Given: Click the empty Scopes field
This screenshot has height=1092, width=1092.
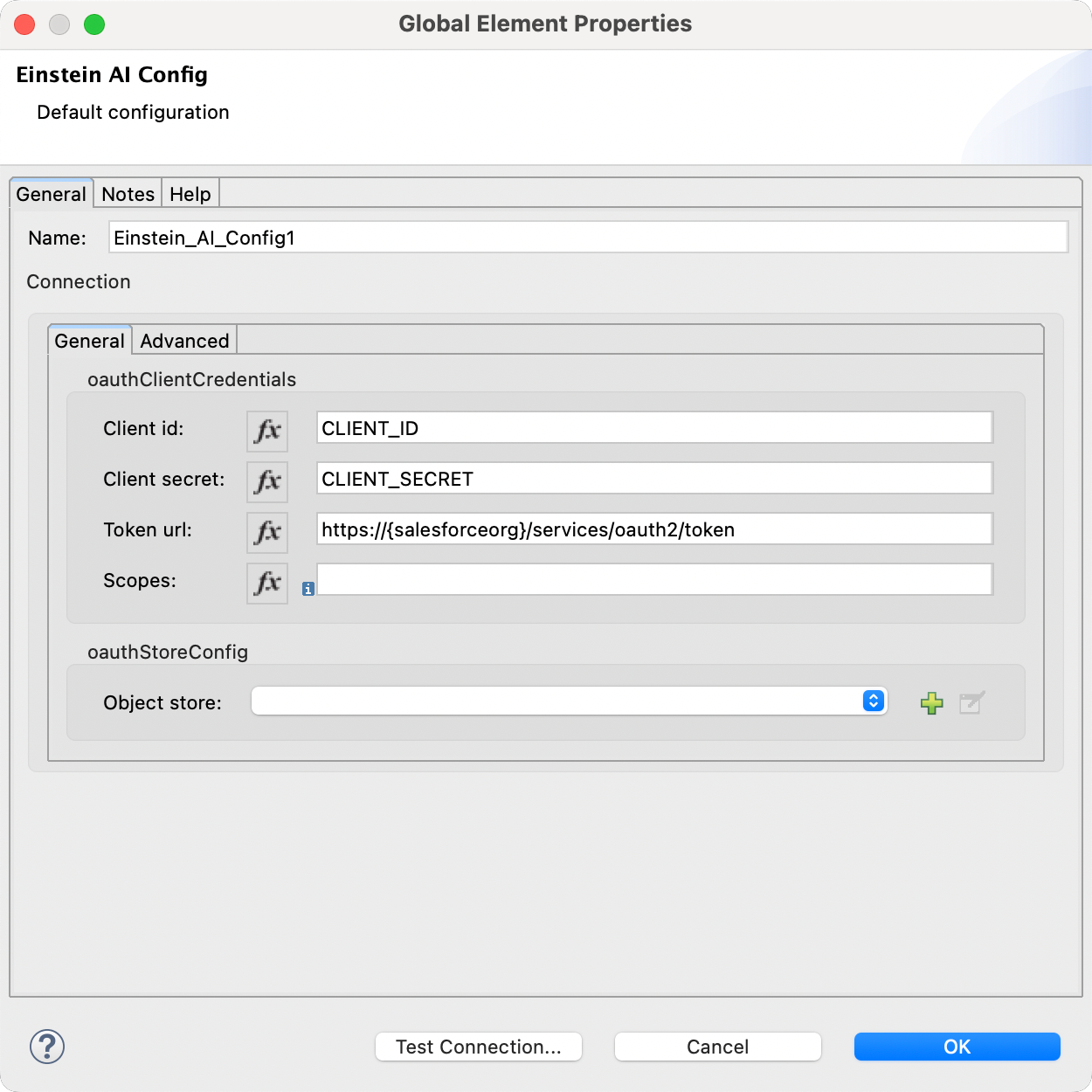Looking at the screenshot, I should click(654, 580).
